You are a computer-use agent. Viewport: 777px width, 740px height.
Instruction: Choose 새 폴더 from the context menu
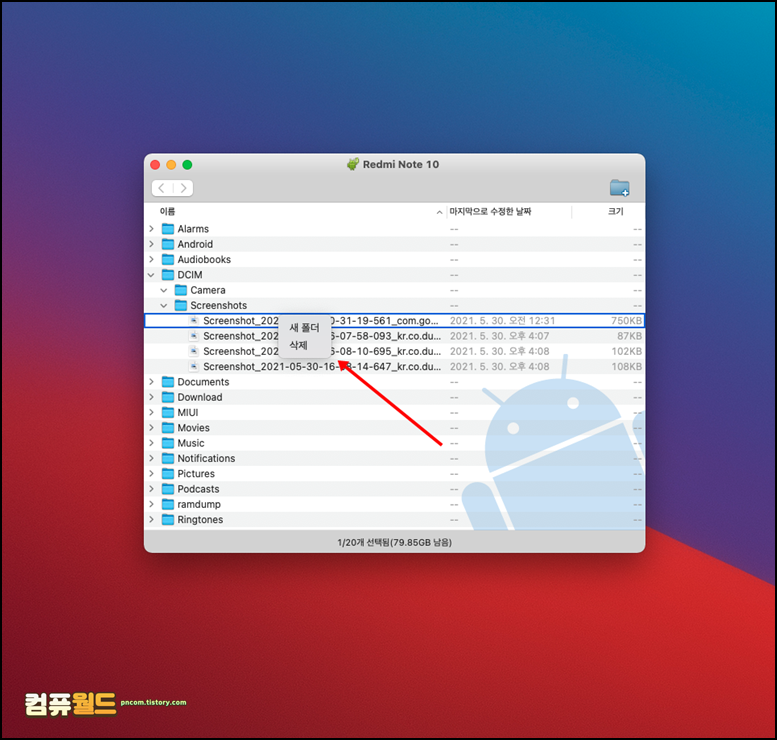(305, 328)
